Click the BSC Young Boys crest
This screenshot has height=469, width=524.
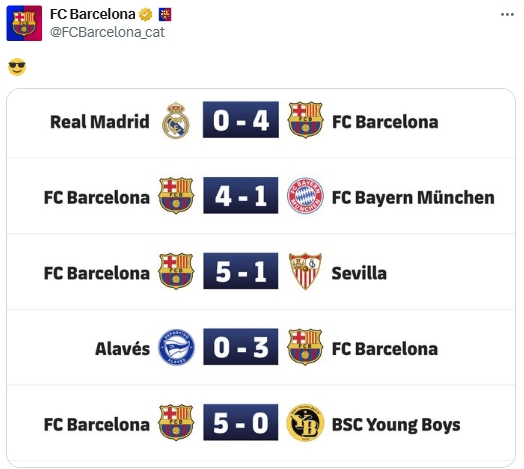(305, 423)
